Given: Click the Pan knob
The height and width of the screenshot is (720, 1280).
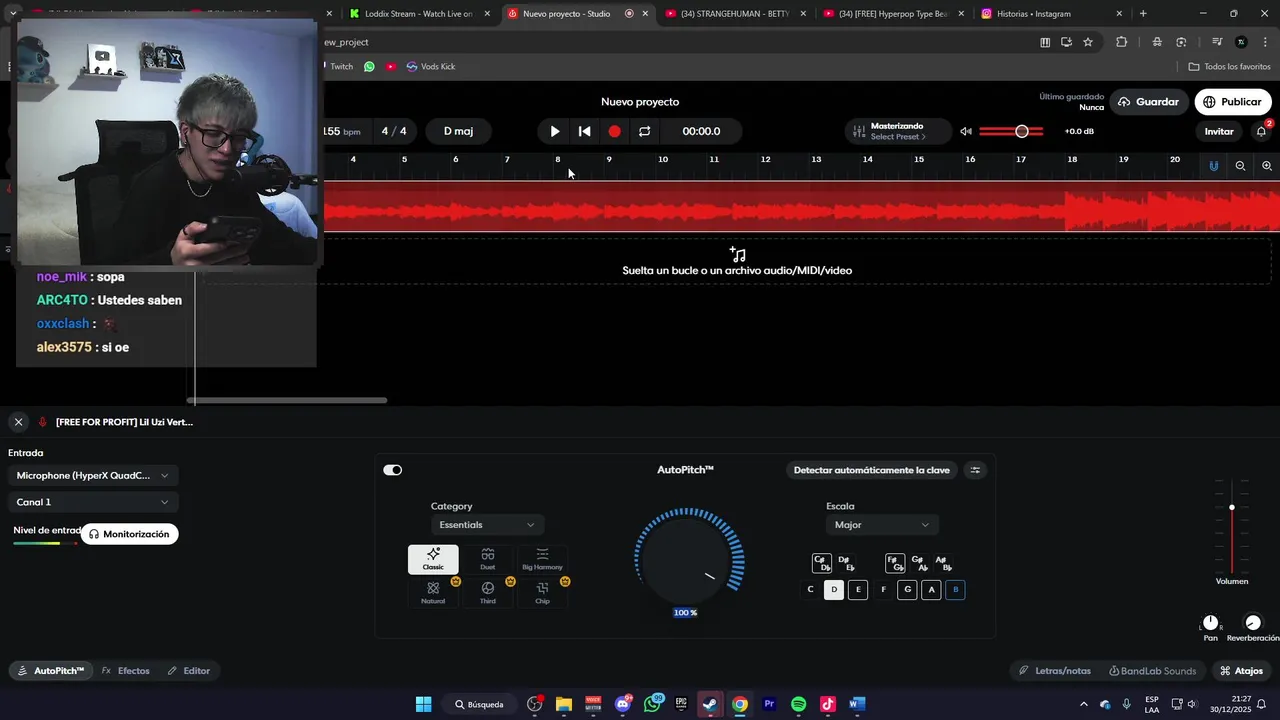Looking at the screenshot, I should pos(1211,623).
